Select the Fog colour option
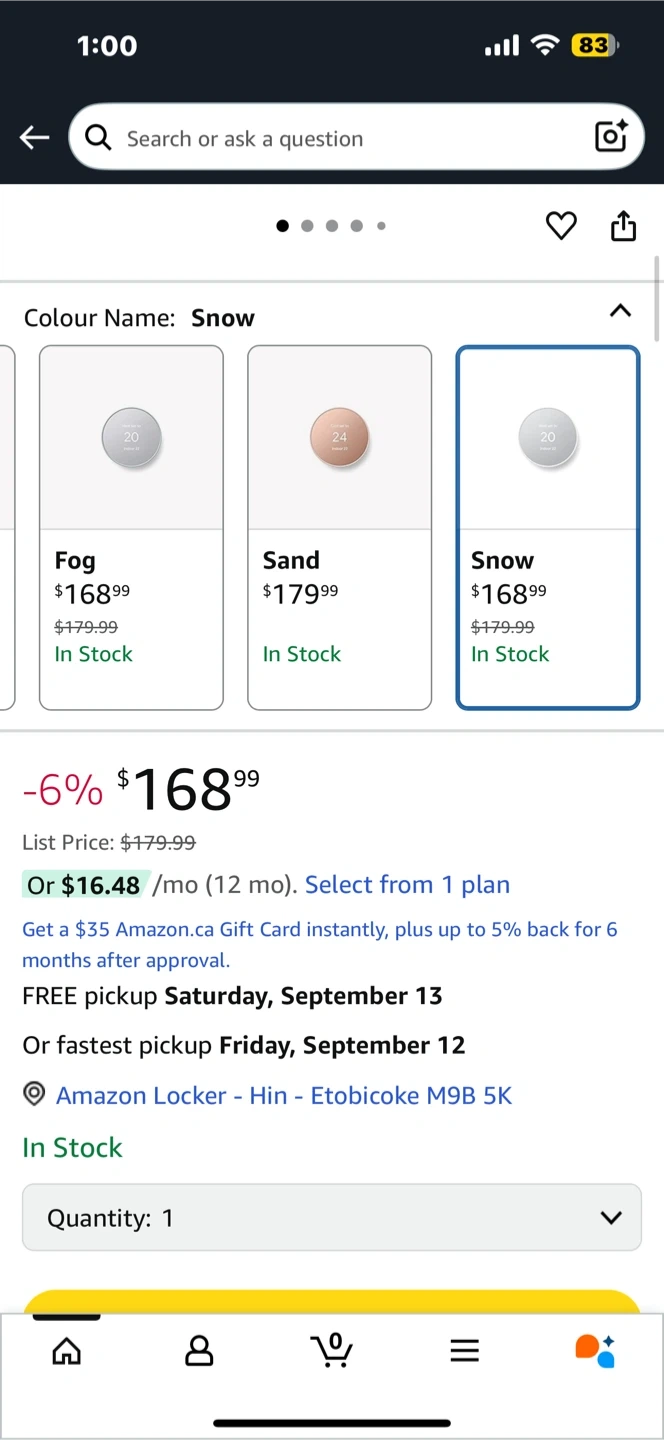The height and width of the screenshot is (1440, 664). pyautogui.click(x=131, y=527)
